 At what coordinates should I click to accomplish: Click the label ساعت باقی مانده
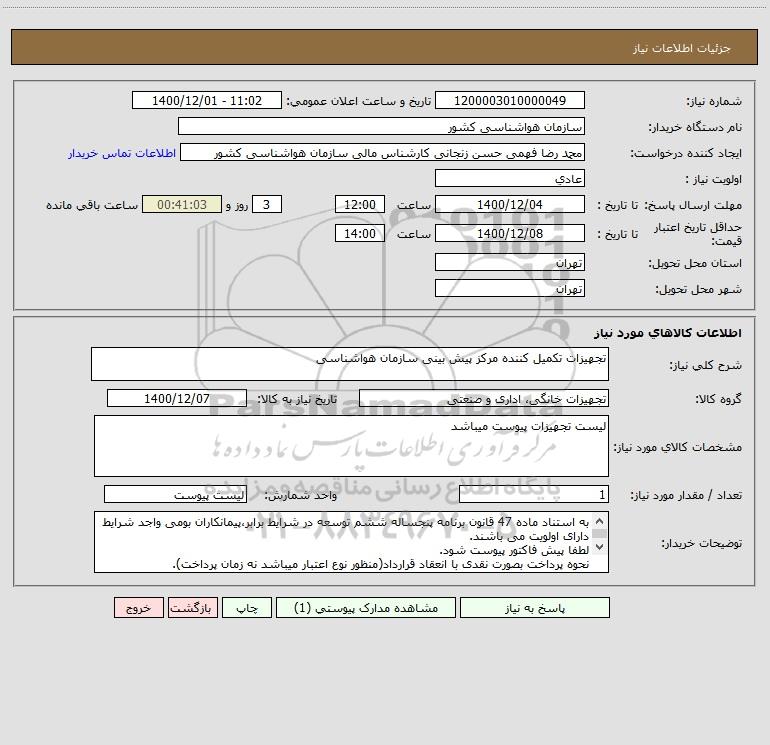92,205
